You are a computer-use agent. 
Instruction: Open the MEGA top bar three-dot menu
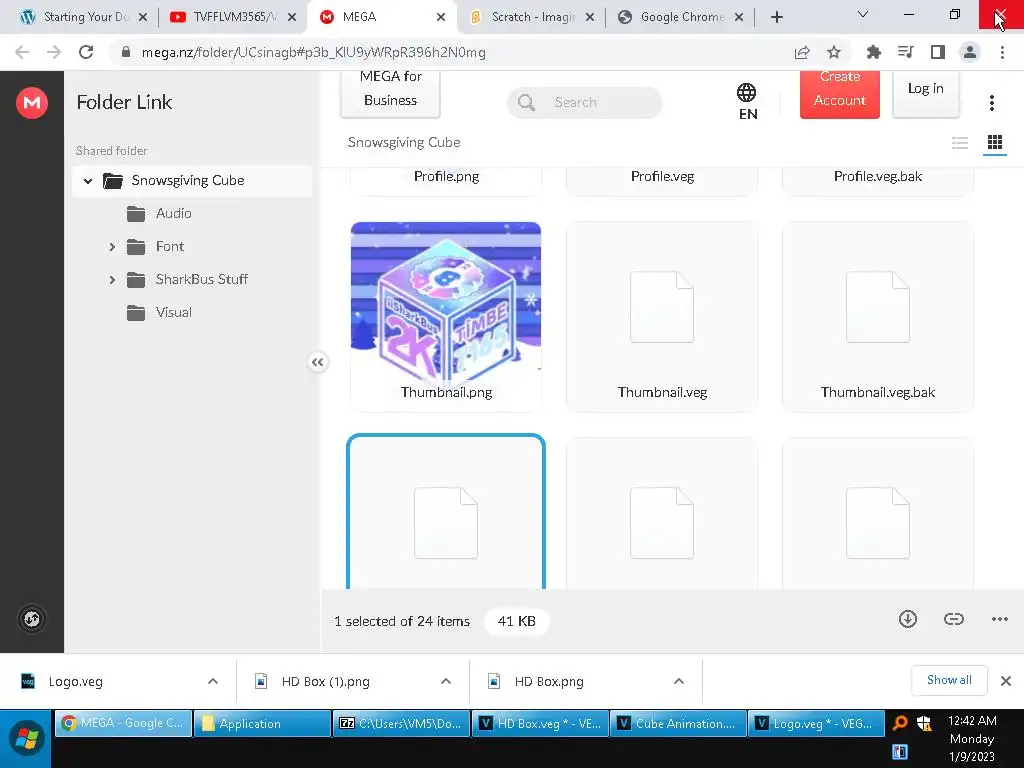click(x=991, y=103)
